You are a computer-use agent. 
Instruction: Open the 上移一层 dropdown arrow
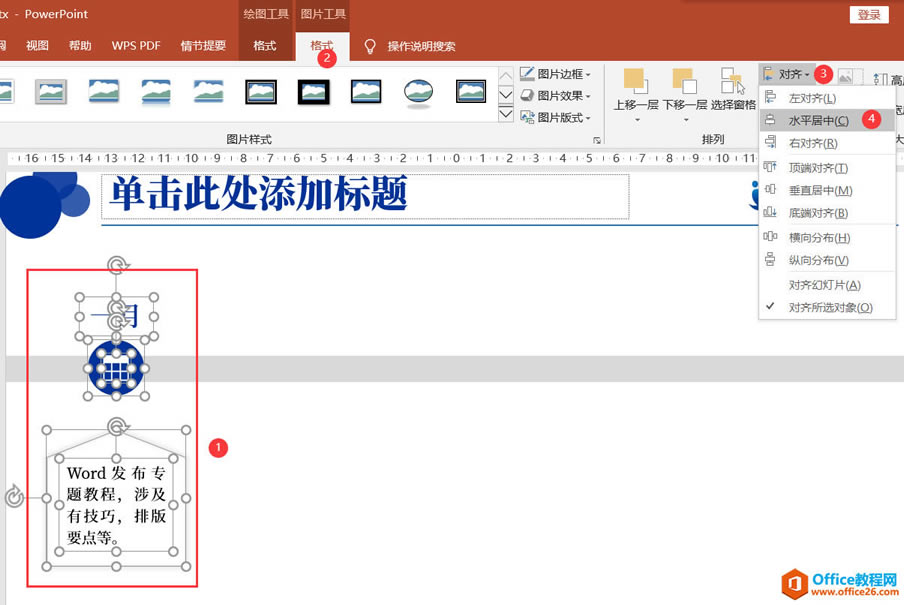pyautogui.click(x=637, y=118)
